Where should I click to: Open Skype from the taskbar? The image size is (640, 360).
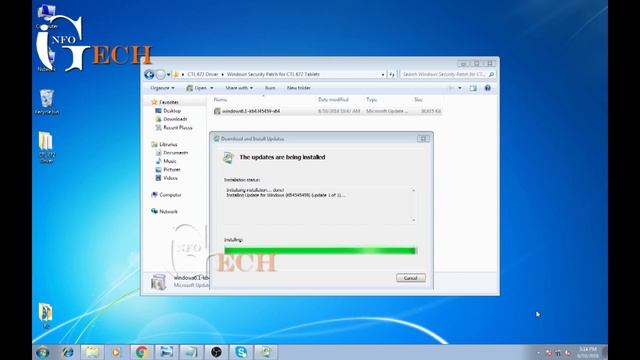[x=241, y=352]
